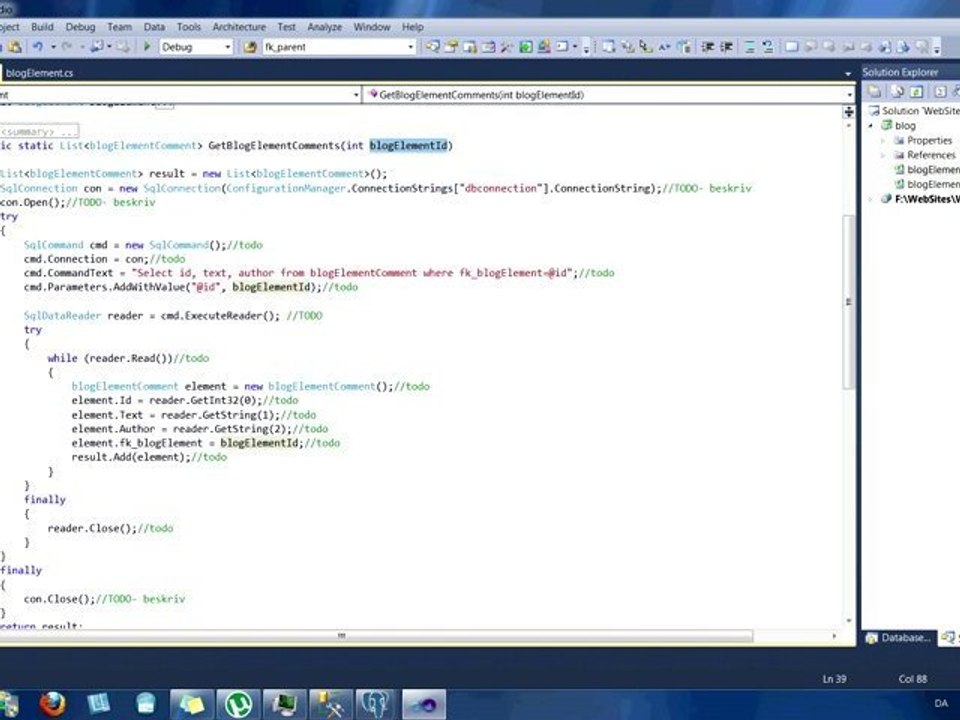960x720 pixels.
Task: Open uTorrent from the taskbar
Action: [x=238, y=704]
